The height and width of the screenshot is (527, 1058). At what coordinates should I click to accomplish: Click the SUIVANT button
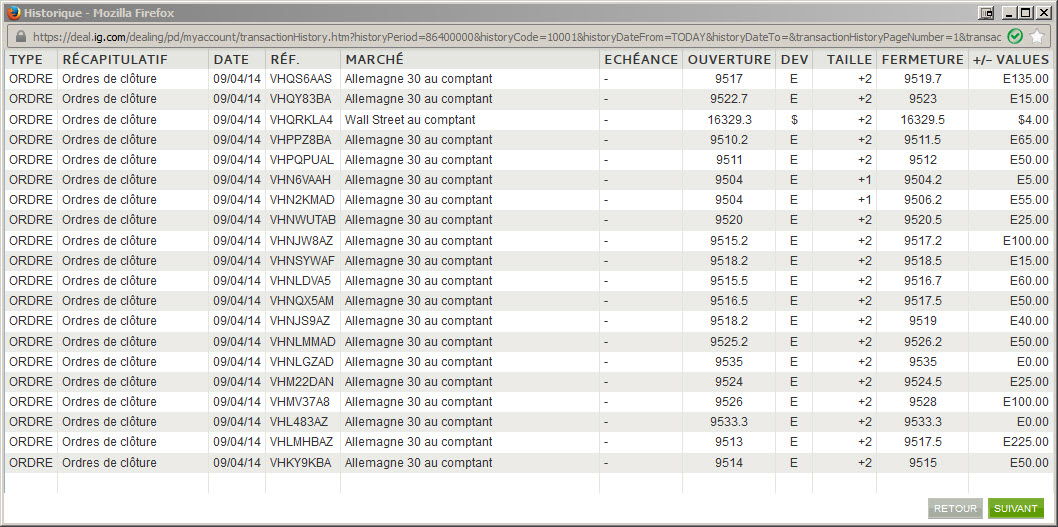(1015, 509)
